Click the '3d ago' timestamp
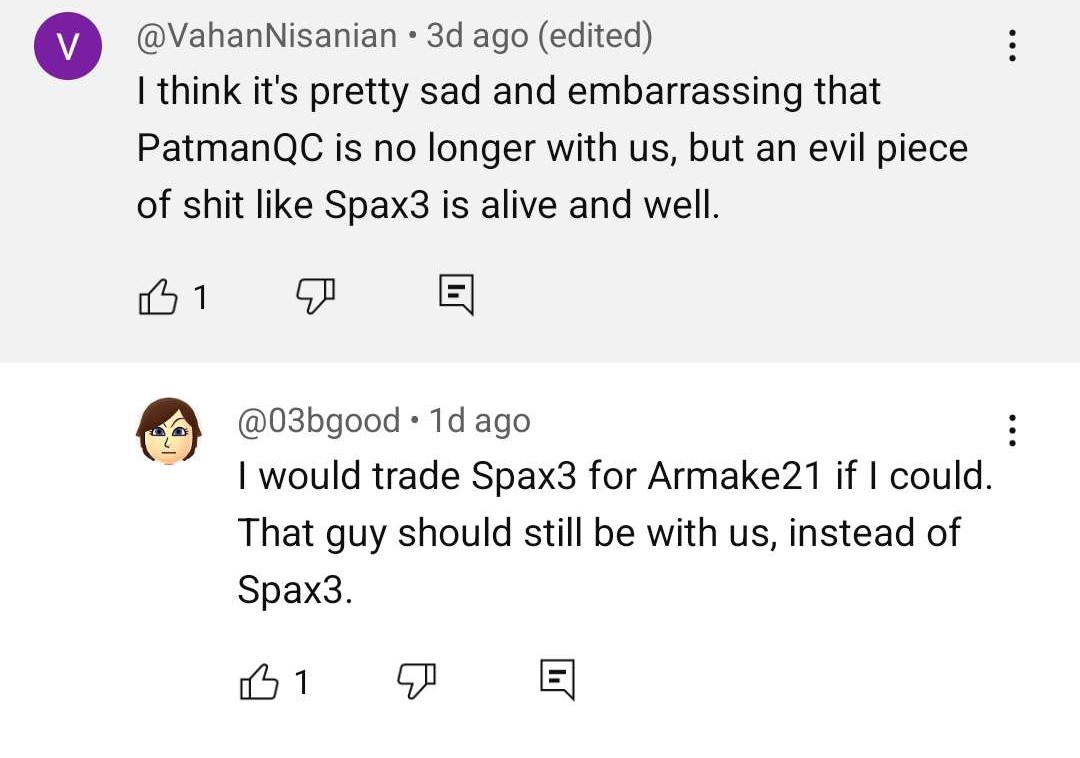 point(478,36)
